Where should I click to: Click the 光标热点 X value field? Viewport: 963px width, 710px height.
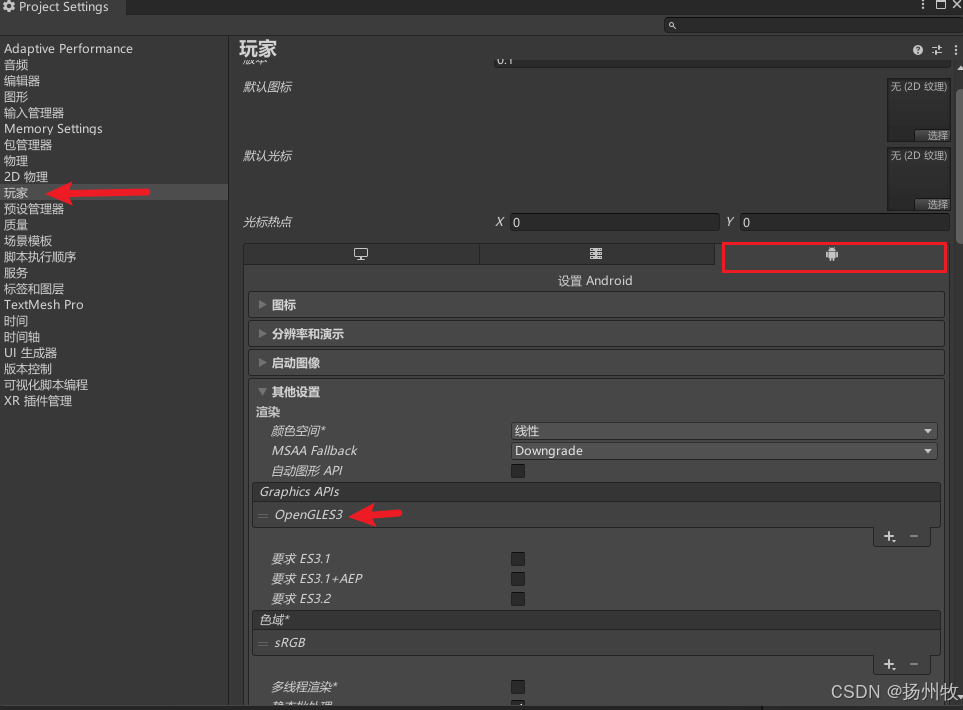[614, 222]
